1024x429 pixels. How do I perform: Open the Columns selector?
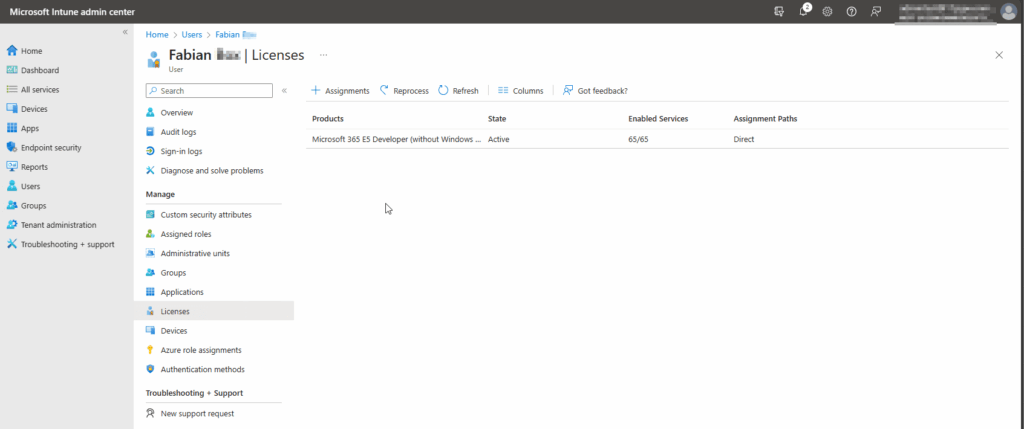click(x=520, y=91)
